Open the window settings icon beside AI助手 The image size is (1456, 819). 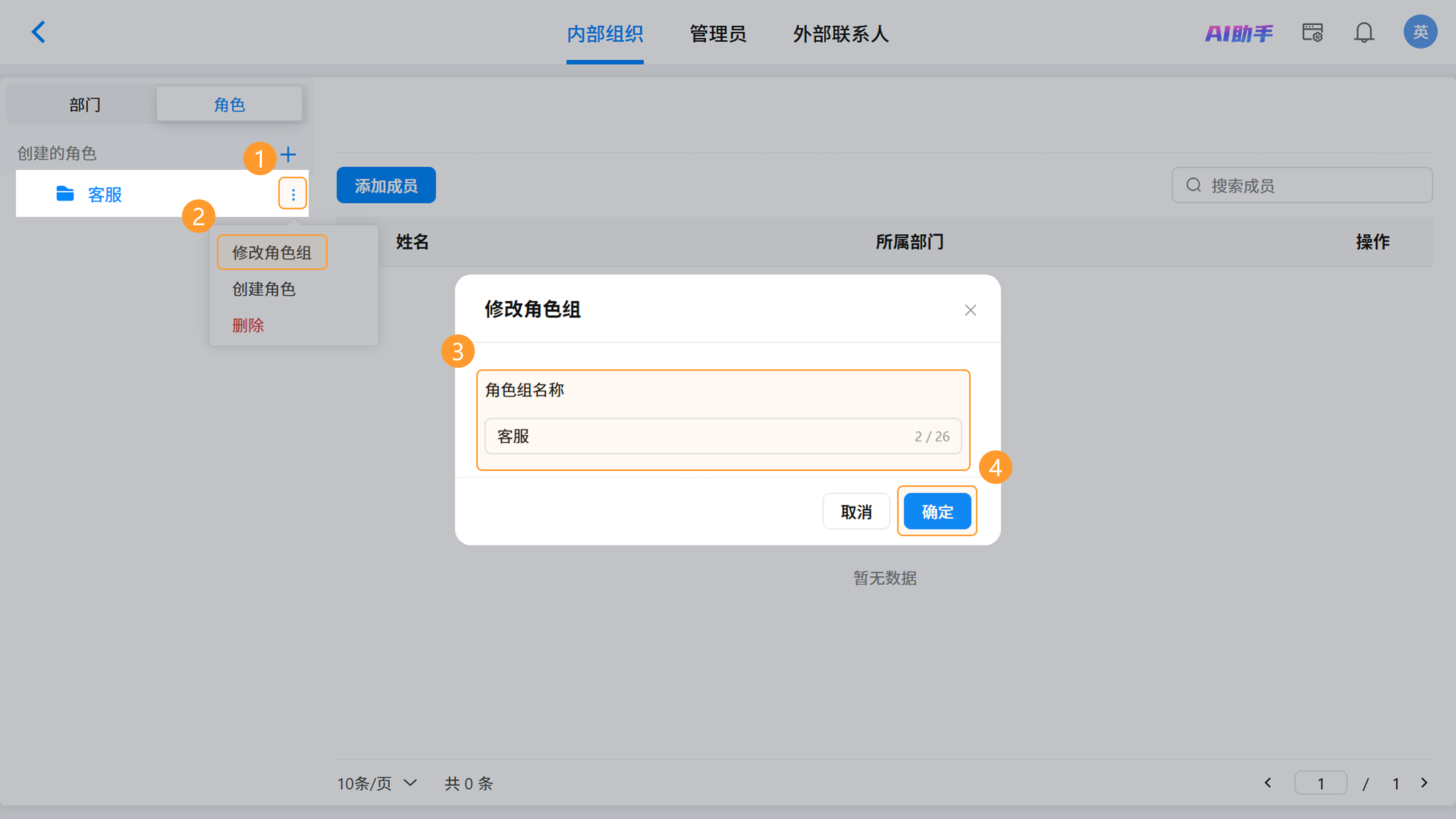[1312, 32]
